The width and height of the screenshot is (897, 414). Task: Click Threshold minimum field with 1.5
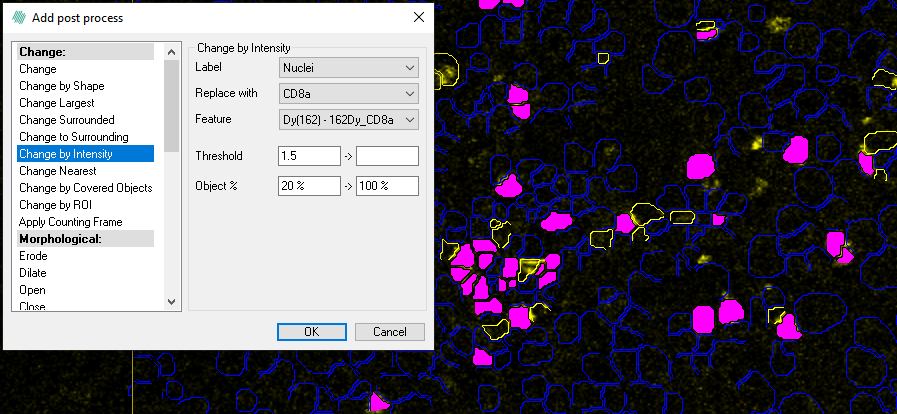(x=309, y=156)
